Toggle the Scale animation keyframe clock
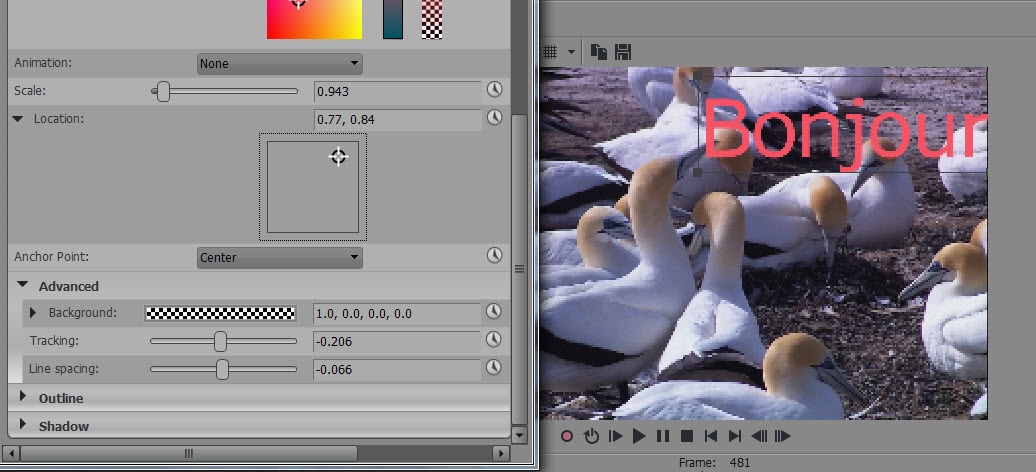 494,91
